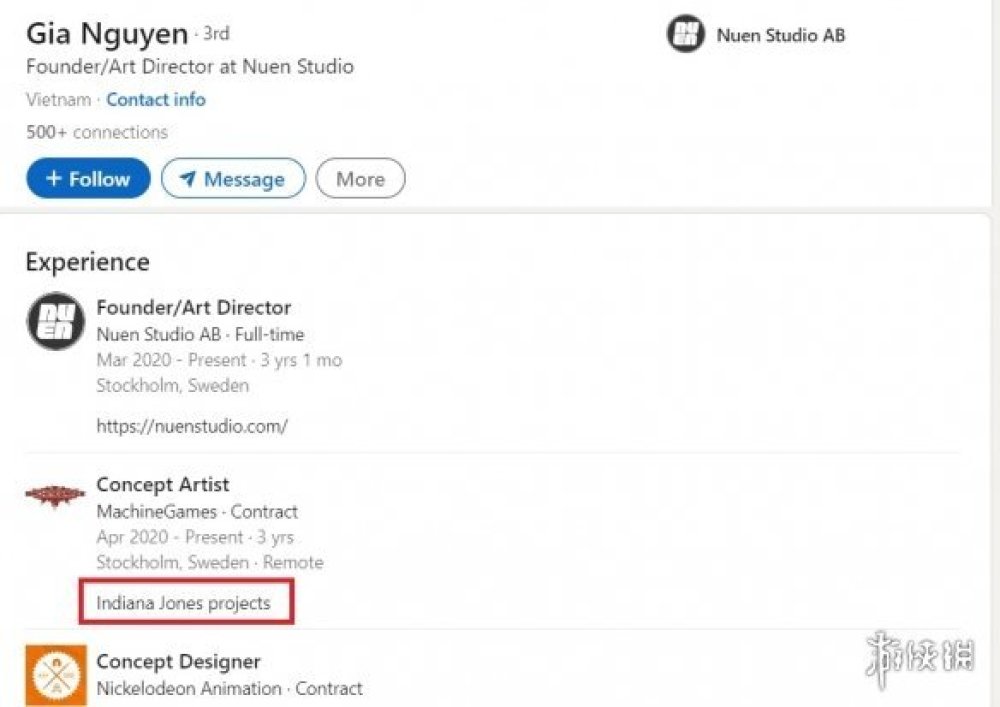Viewport: 1000px width, 707px height.
Task: Open the Contact info link
Action: [156, 100]
